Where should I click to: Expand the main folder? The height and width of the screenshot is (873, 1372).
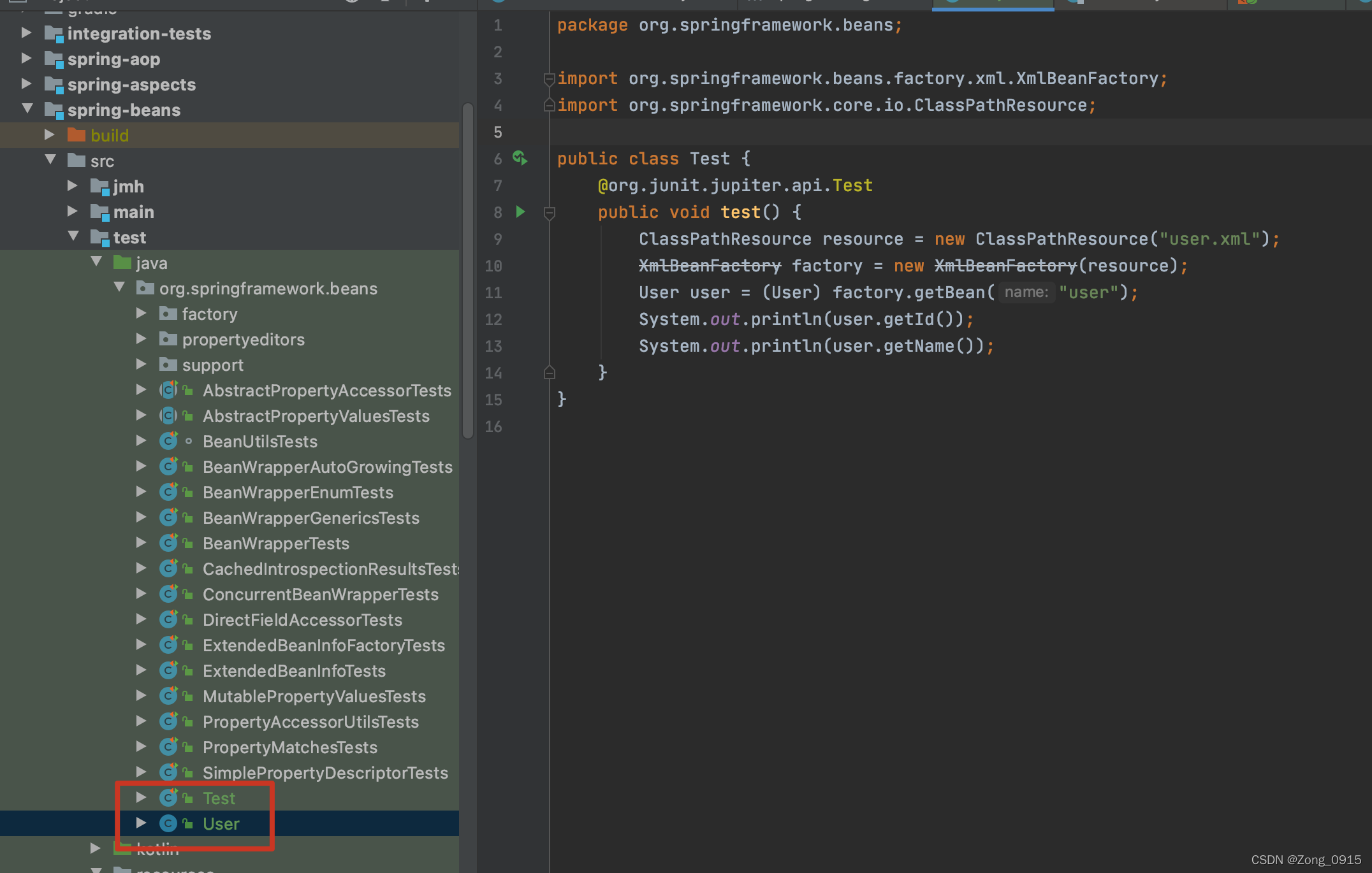[72, 211]
